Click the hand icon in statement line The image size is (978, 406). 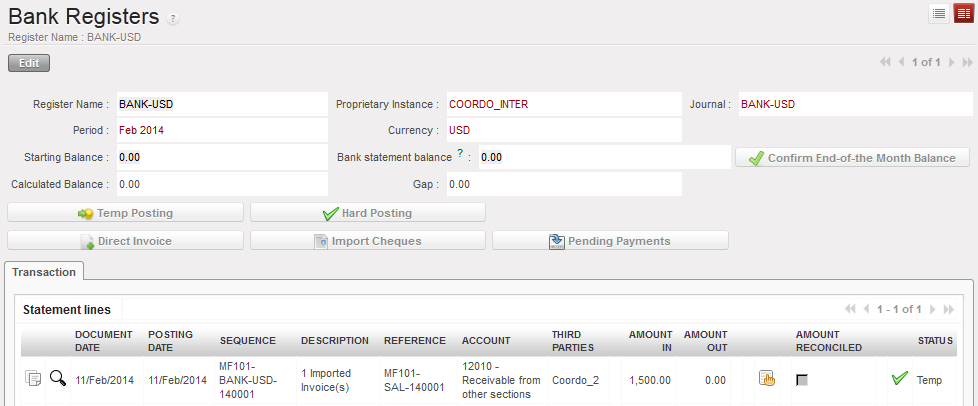pyautogui.click(x=767, y=378)
